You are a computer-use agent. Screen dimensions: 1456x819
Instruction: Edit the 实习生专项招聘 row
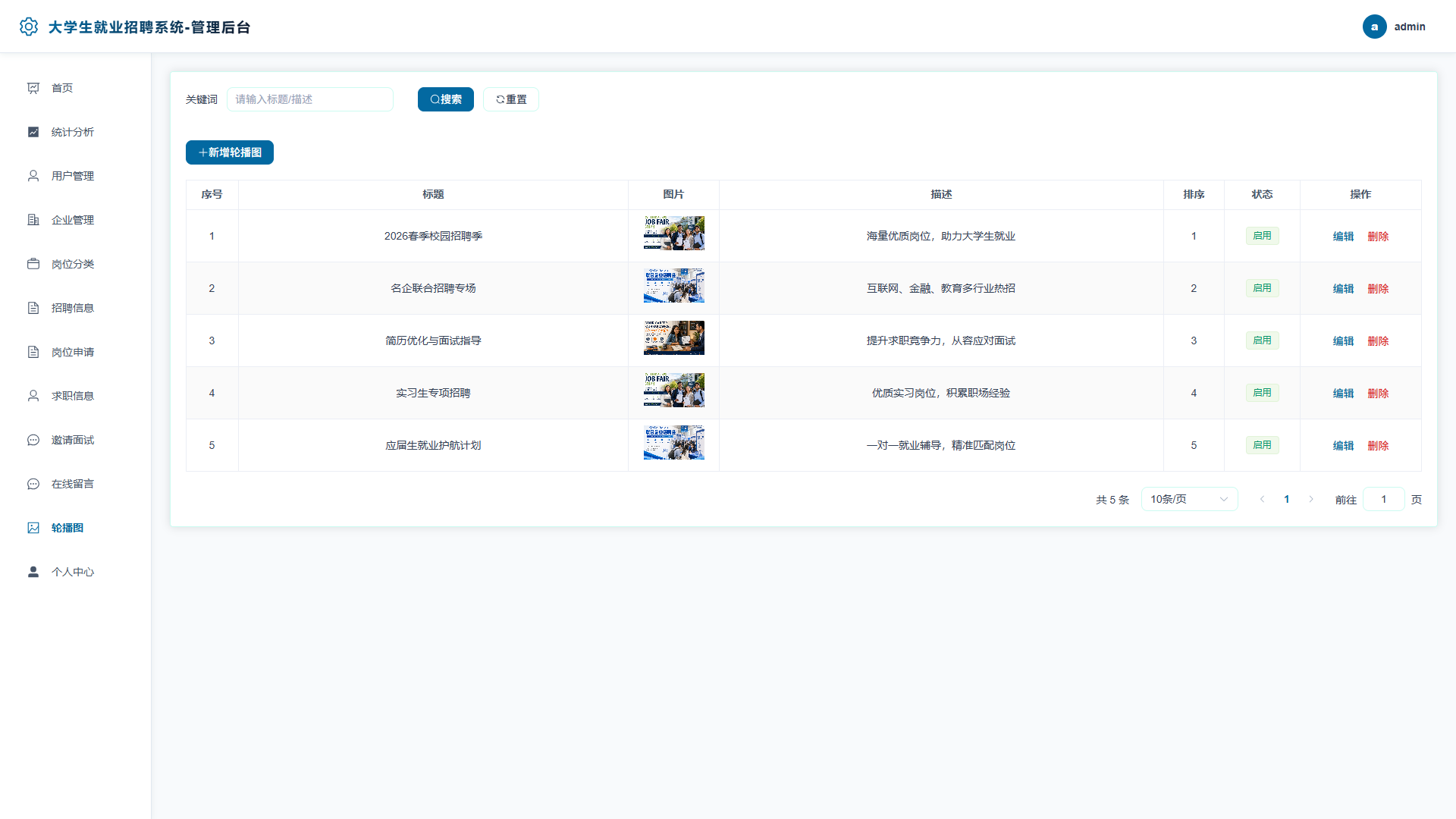[x=1343, y=394]
